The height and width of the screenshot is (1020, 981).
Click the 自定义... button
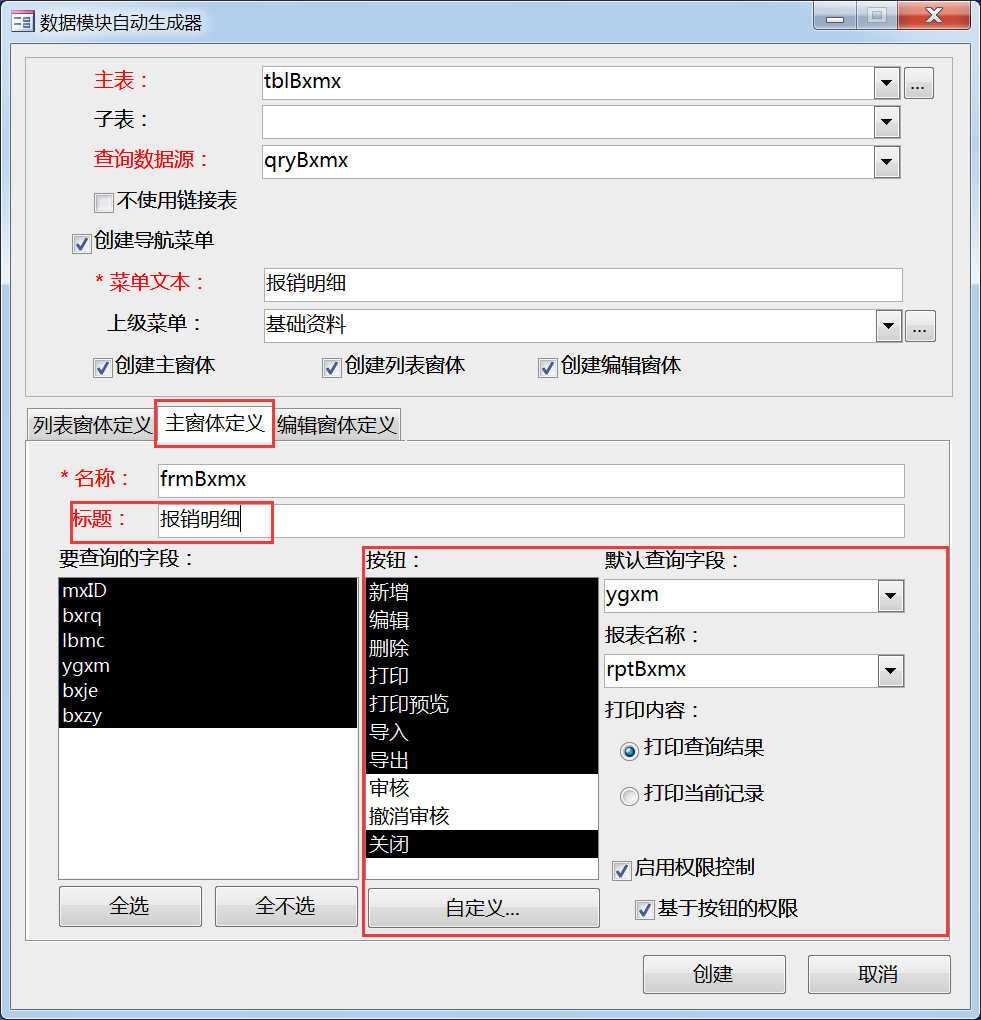click(483, 908)
